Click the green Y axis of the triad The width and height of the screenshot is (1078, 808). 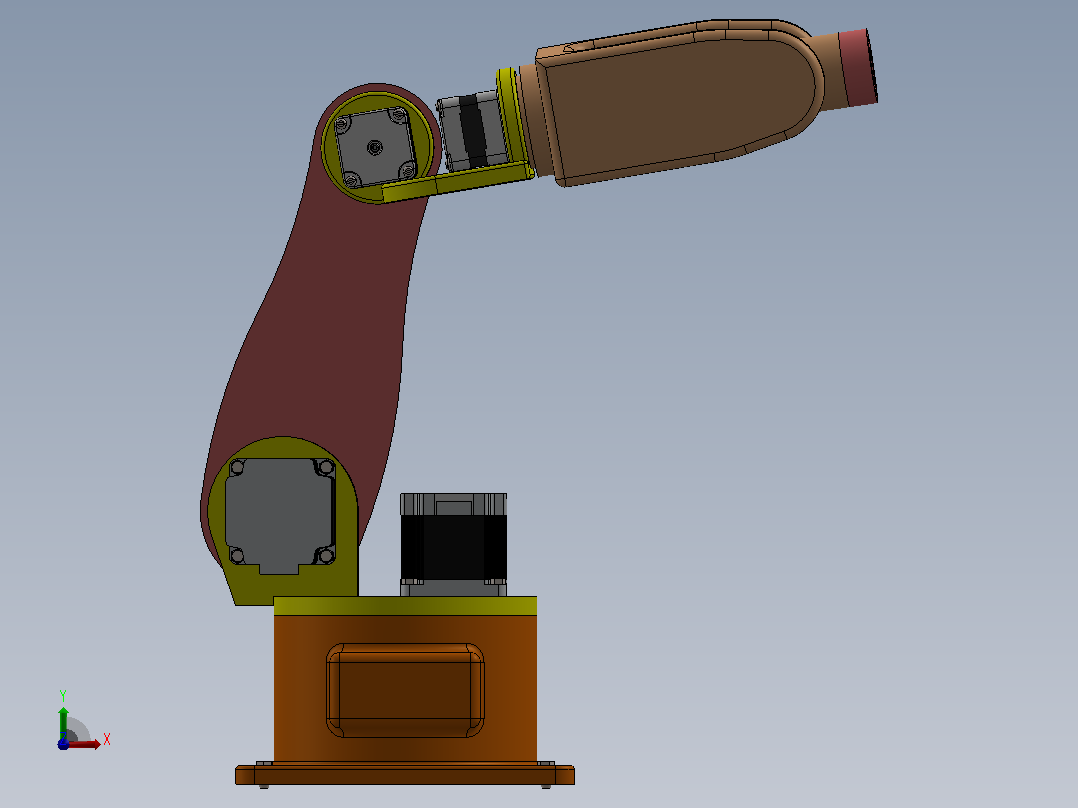point(63,723)
